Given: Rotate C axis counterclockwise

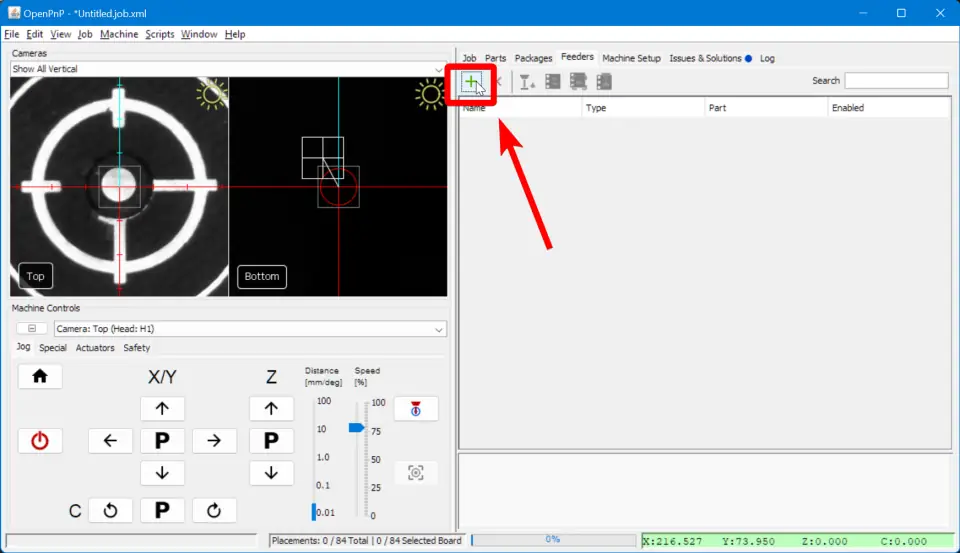Looking at the screenshot, I should tap(110, 511).
